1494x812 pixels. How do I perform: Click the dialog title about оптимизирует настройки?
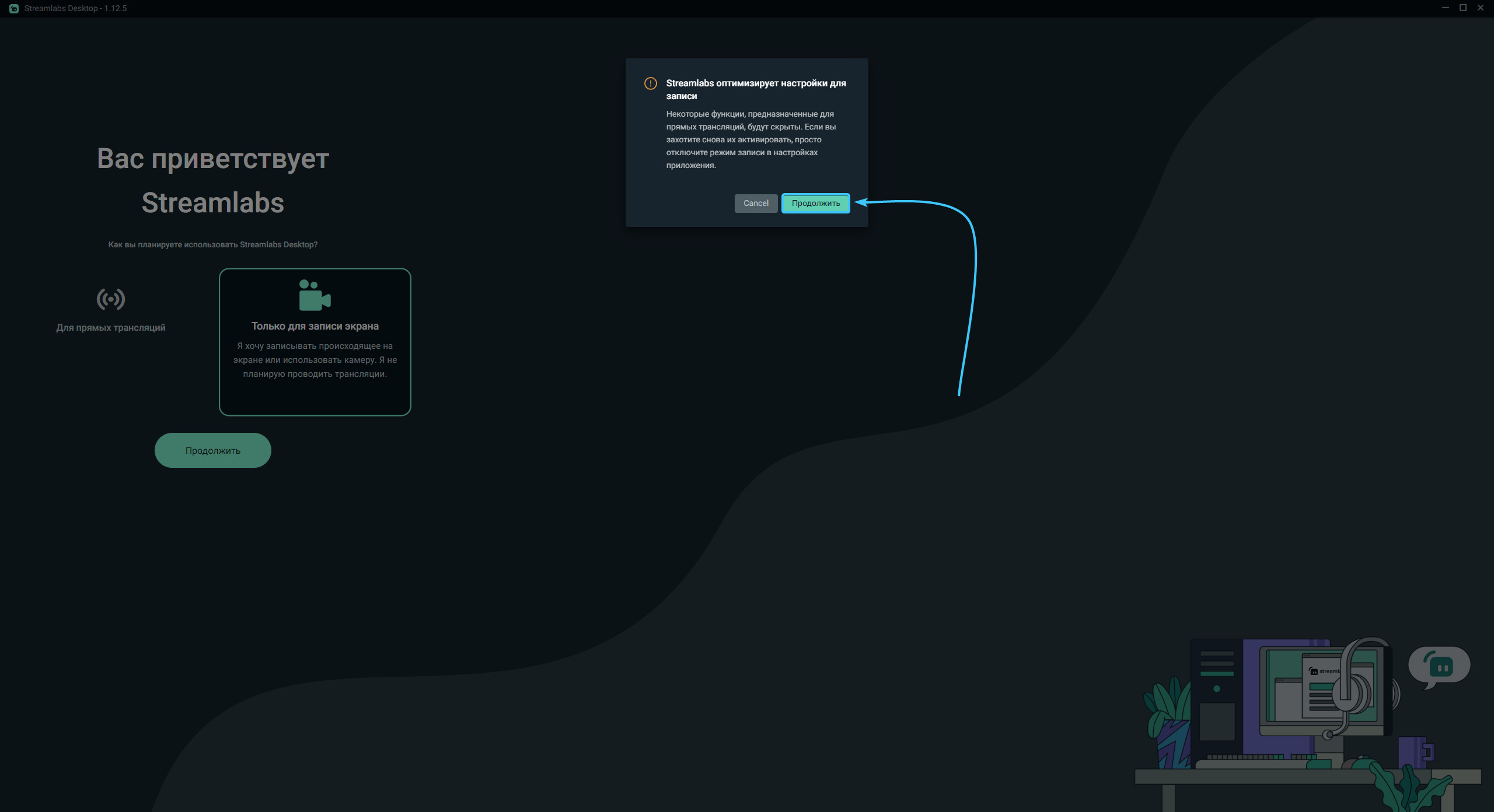pyautogui.click(x=756, y=89)
